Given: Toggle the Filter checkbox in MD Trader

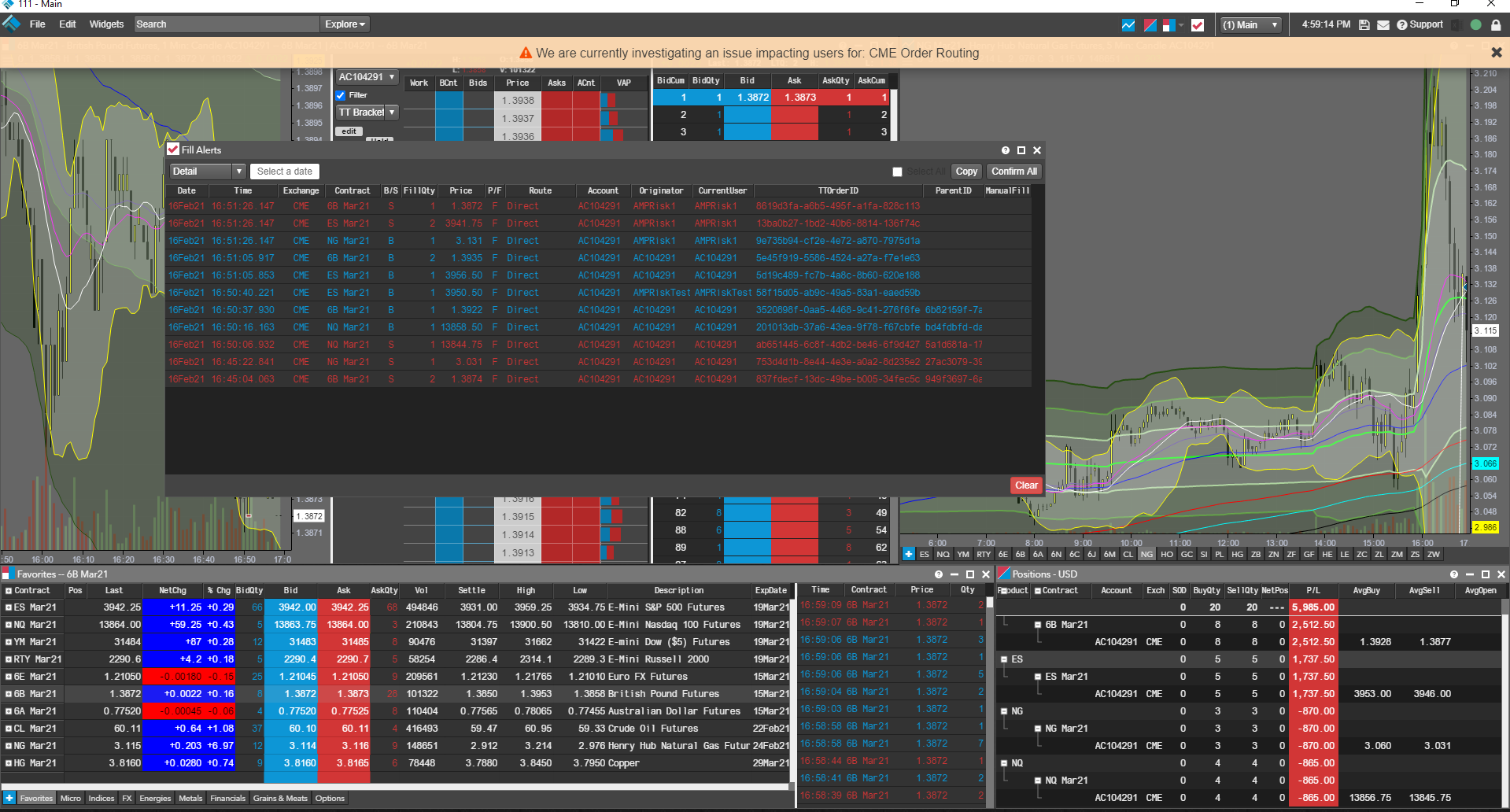Looking at the screenshot, I should (341, 95).
